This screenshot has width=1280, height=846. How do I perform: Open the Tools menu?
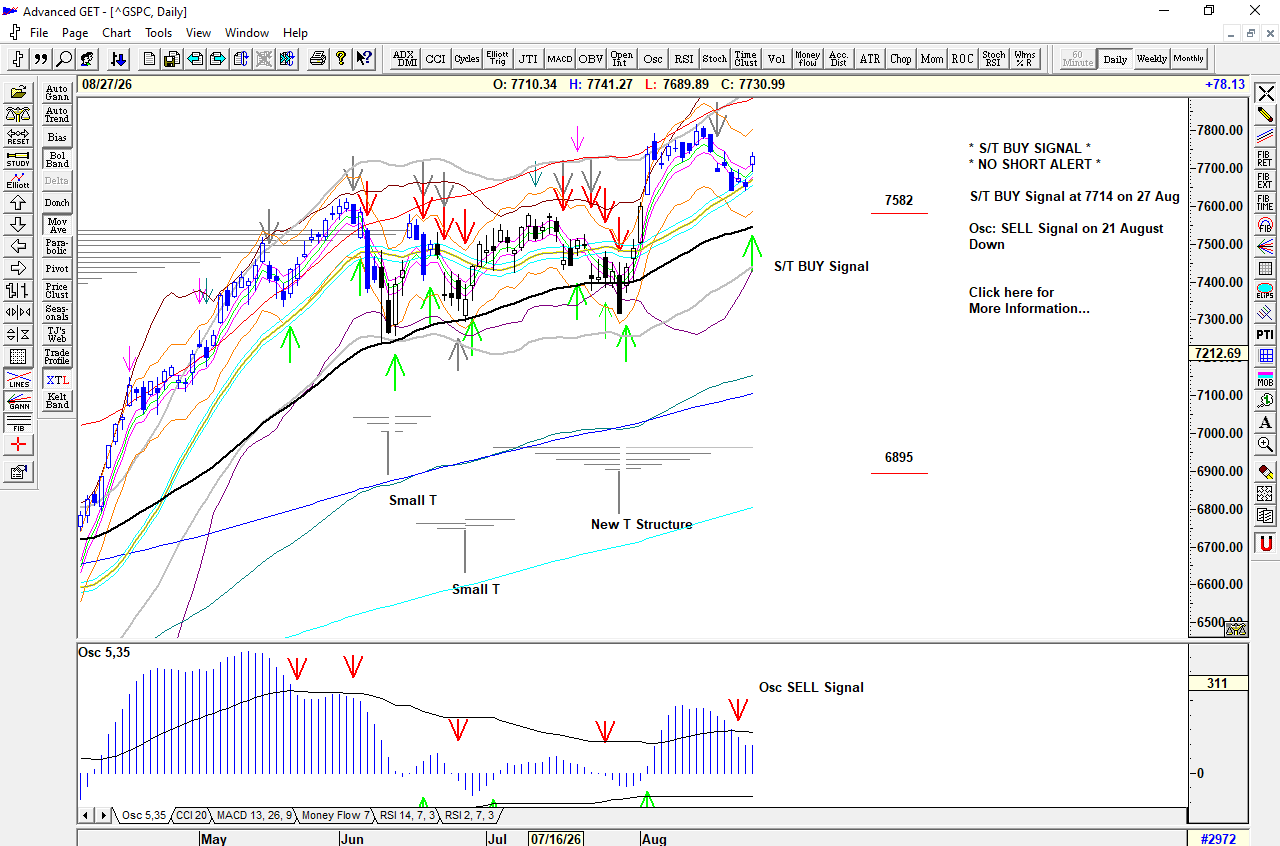pos(159,33)
